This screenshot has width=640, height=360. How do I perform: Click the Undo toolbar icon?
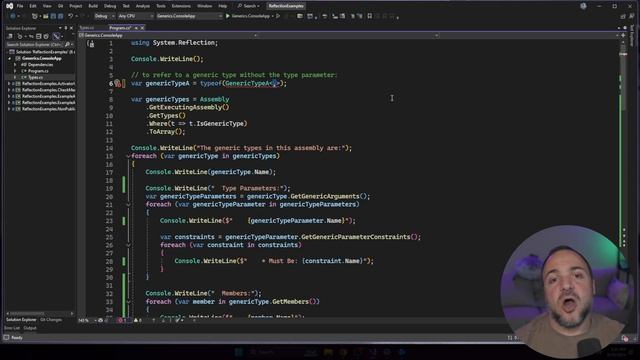(71, 16)
